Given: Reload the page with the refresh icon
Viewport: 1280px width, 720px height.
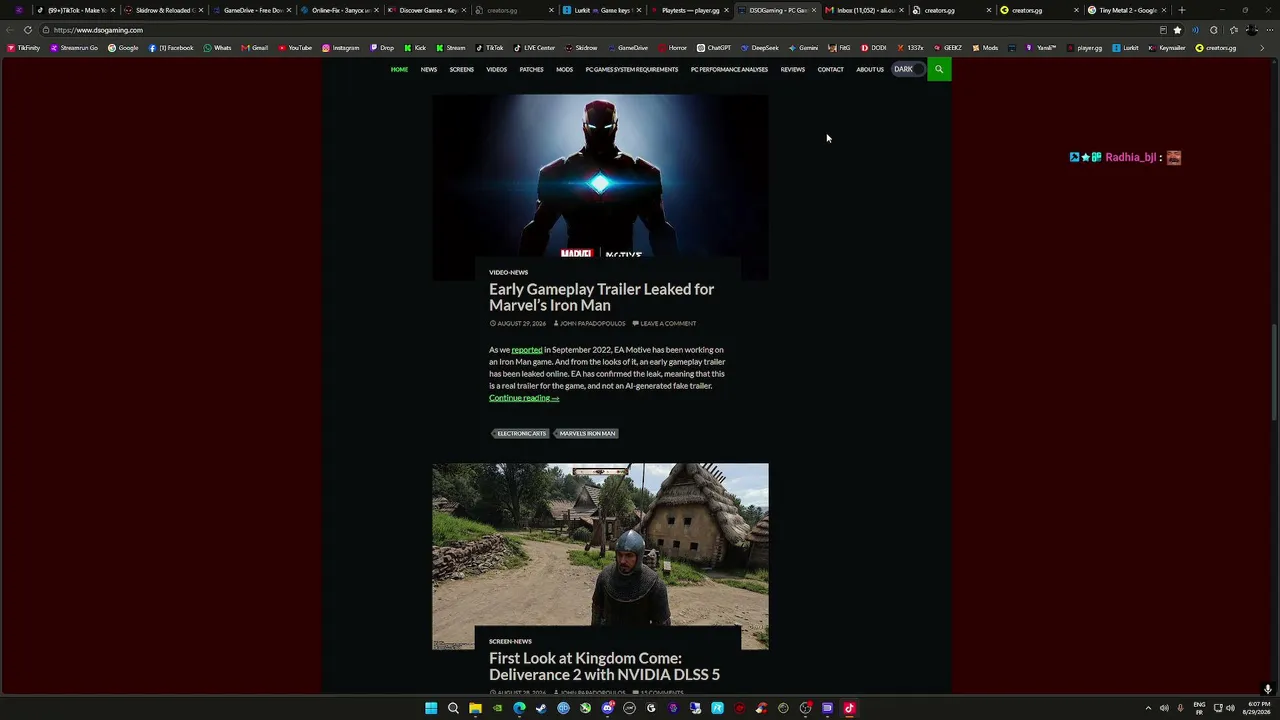Looking at the screenshot, I should [28, 30].
